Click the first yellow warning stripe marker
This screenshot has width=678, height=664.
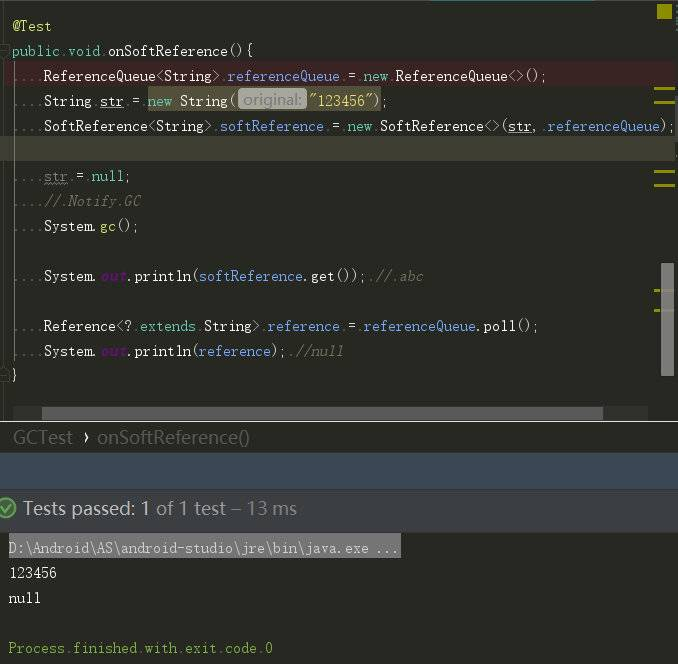[x=664, y=88]
